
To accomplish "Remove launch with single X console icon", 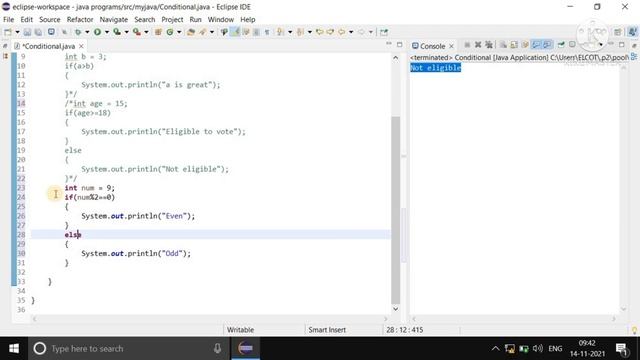I will [478, 45].
